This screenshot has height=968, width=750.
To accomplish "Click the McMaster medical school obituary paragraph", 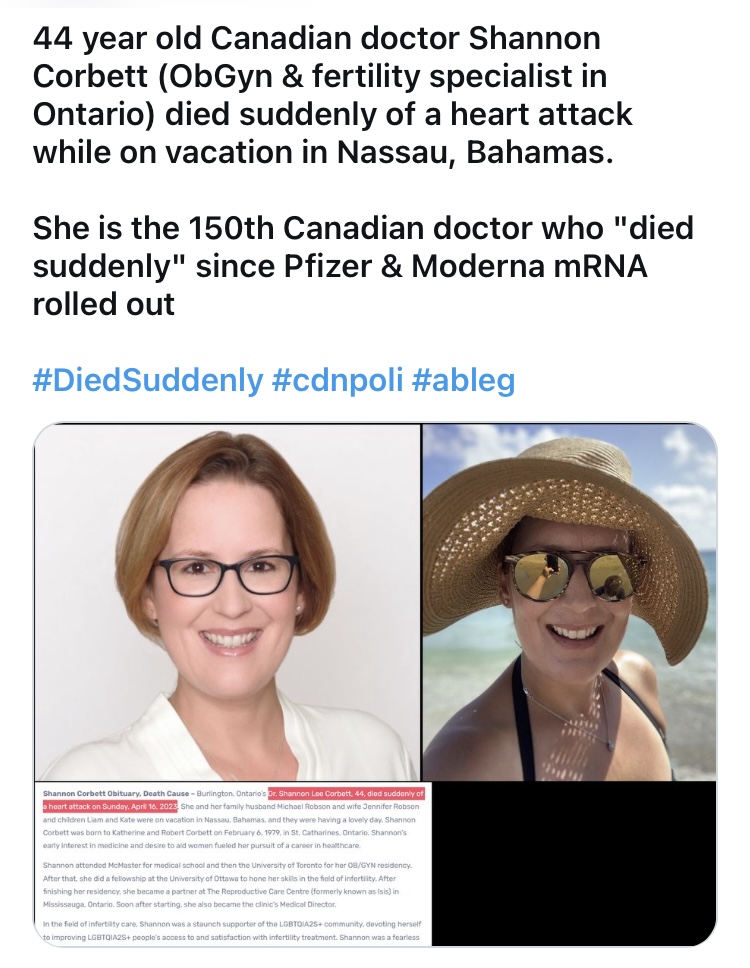I will (x=227, y=885).
